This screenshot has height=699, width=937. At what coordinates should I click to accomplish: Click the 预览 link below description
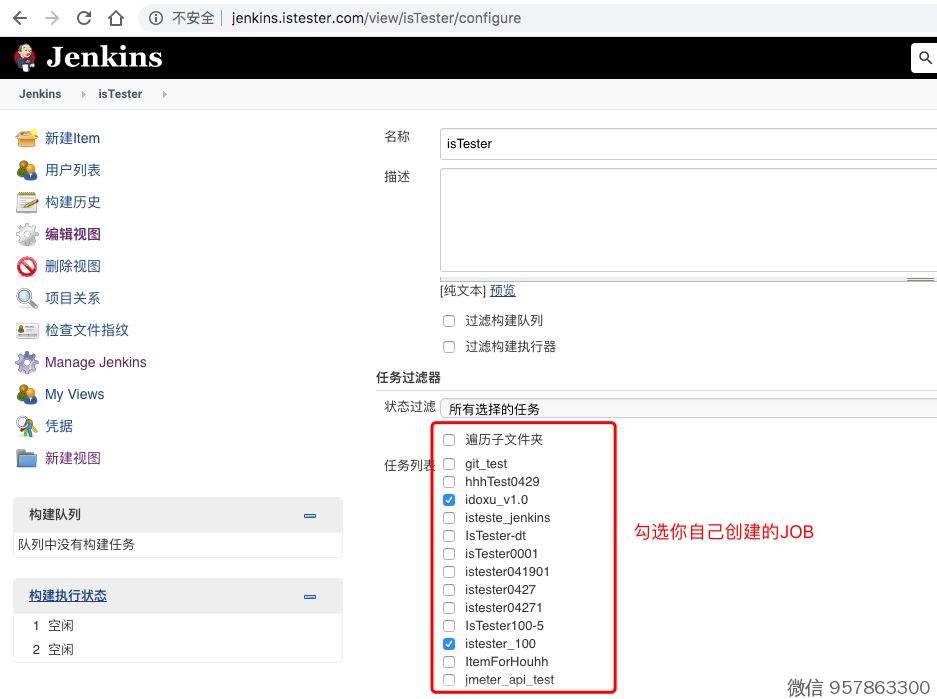click(503, 291)
